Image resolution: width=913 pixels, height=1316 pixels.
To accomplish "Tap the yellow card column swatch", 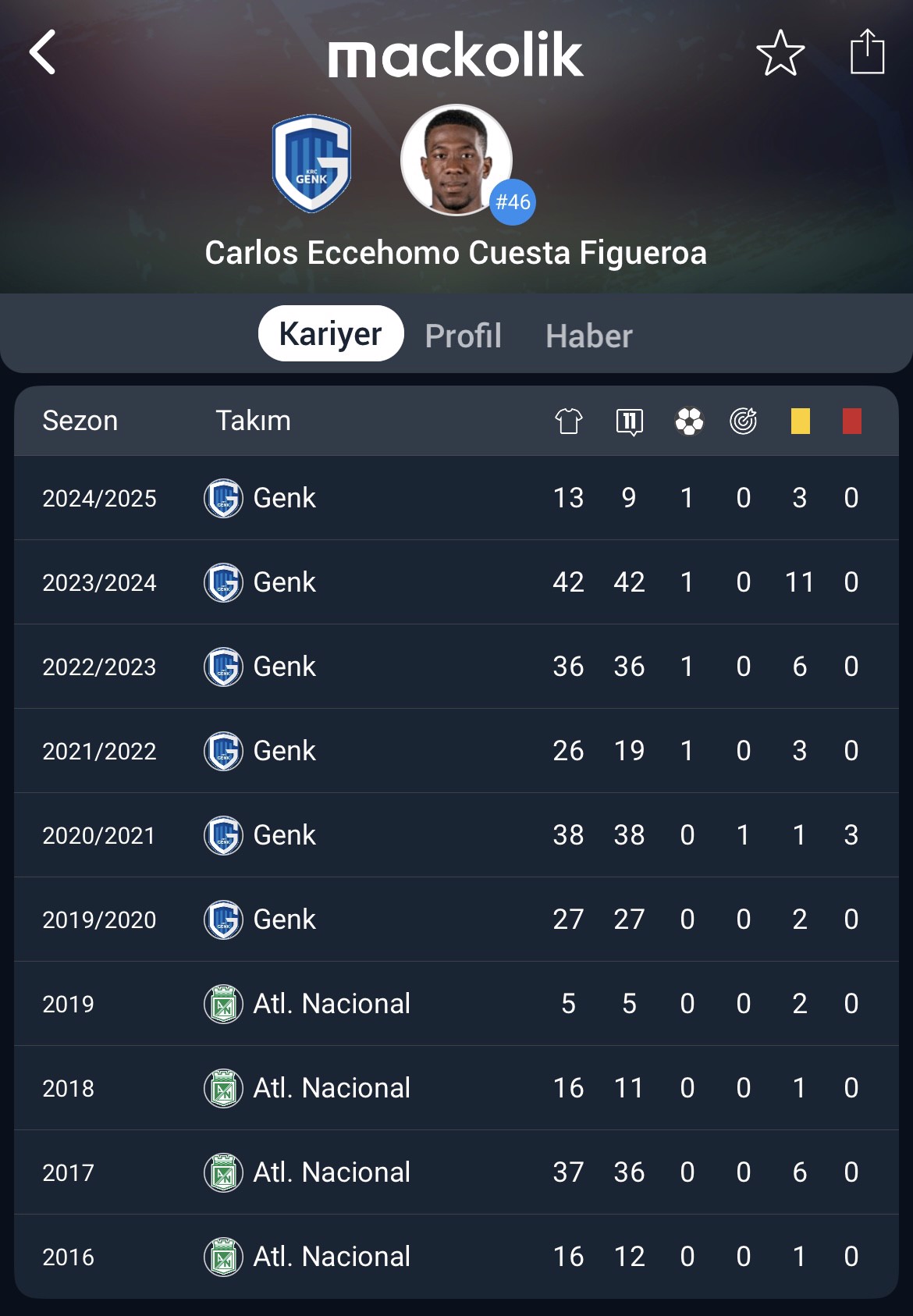I will (800, 421).
